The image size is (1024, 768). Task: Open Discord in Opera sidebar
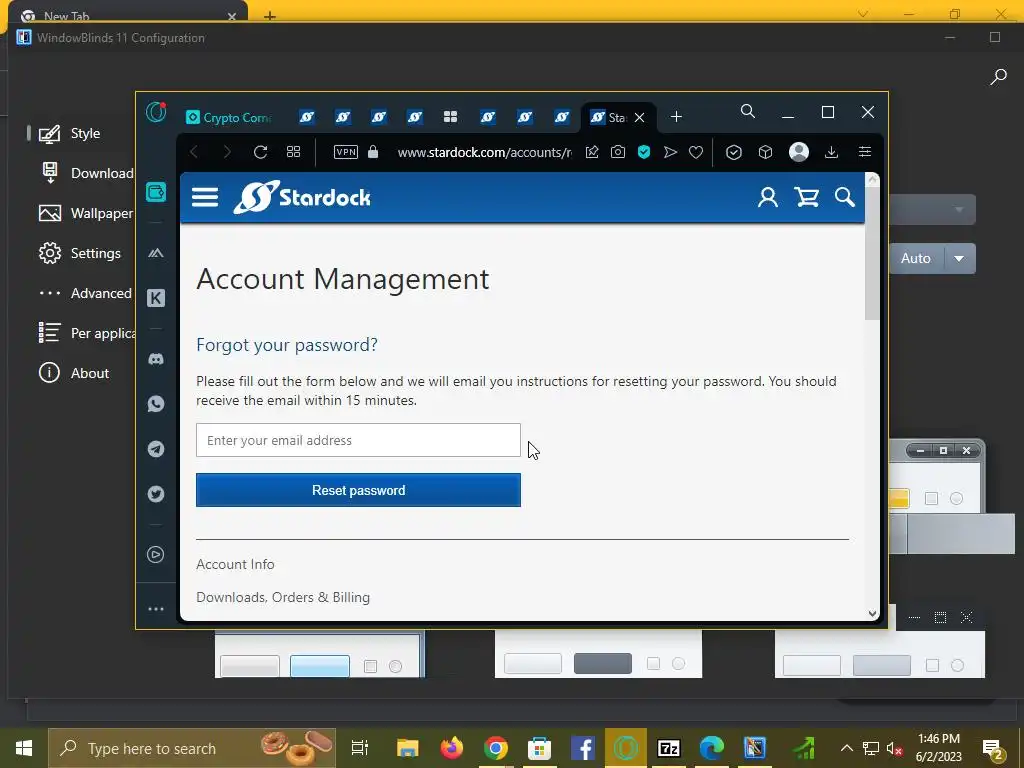click(155, 359)
